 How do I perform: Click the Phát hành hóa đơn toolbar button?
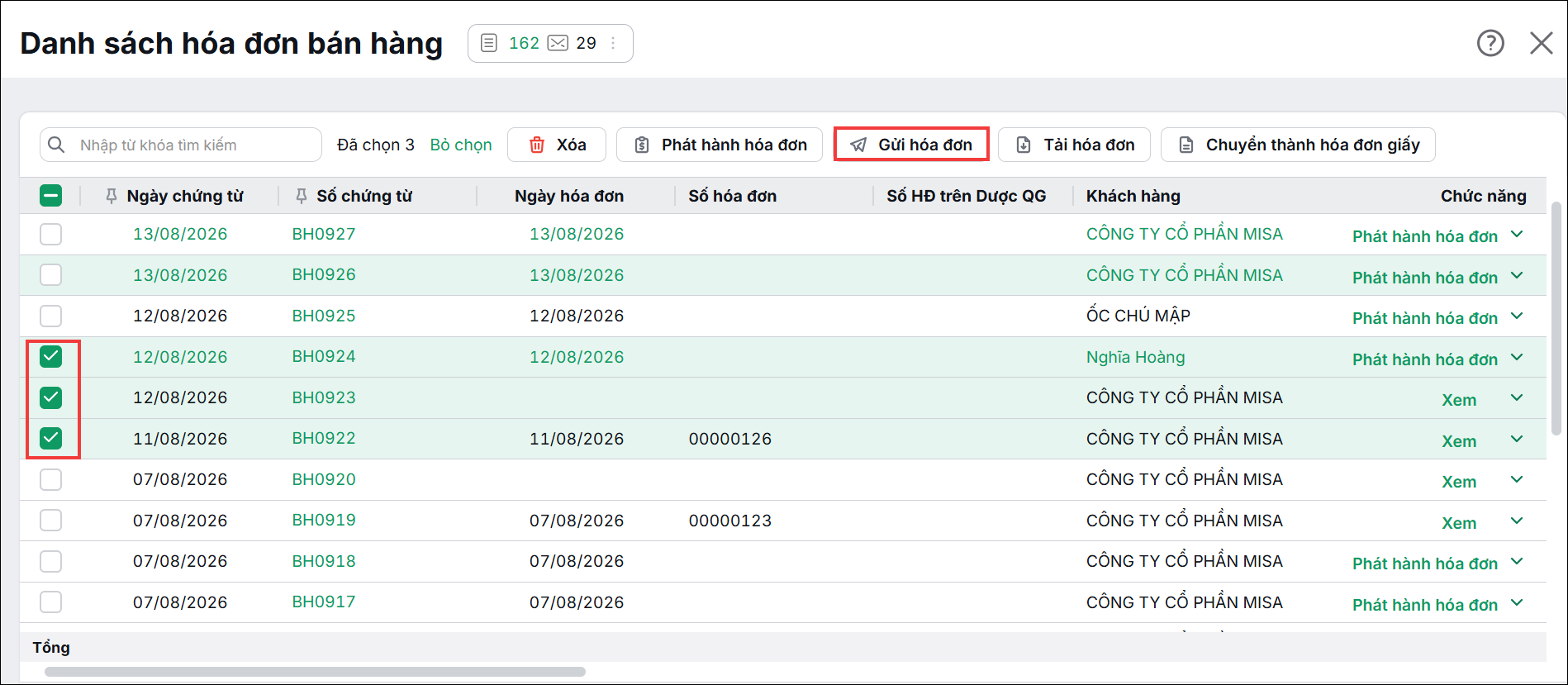(720, 145)
